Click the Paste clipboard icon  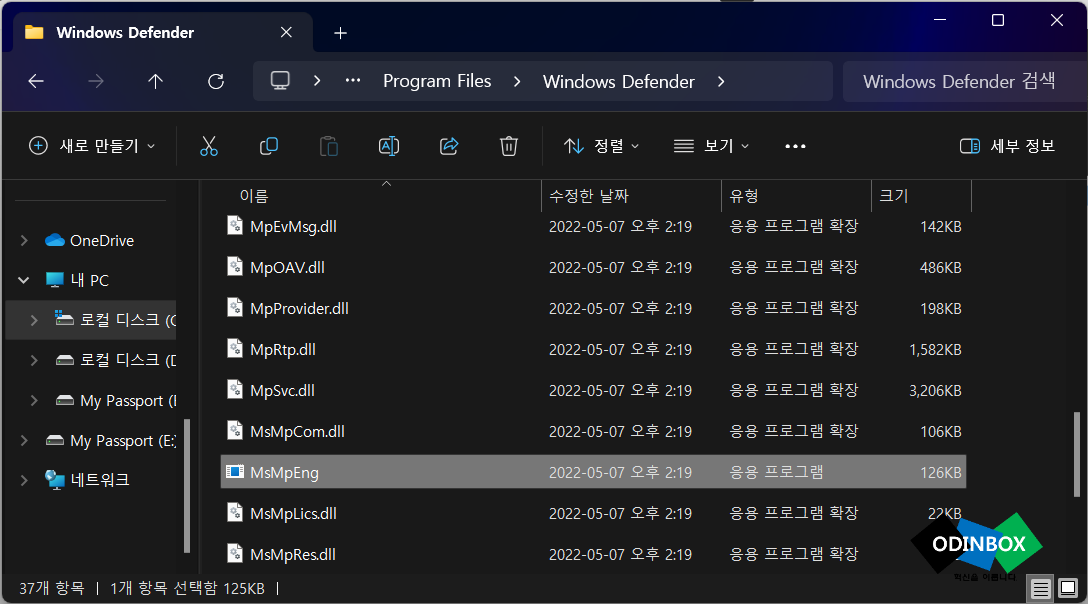[329, 146]
